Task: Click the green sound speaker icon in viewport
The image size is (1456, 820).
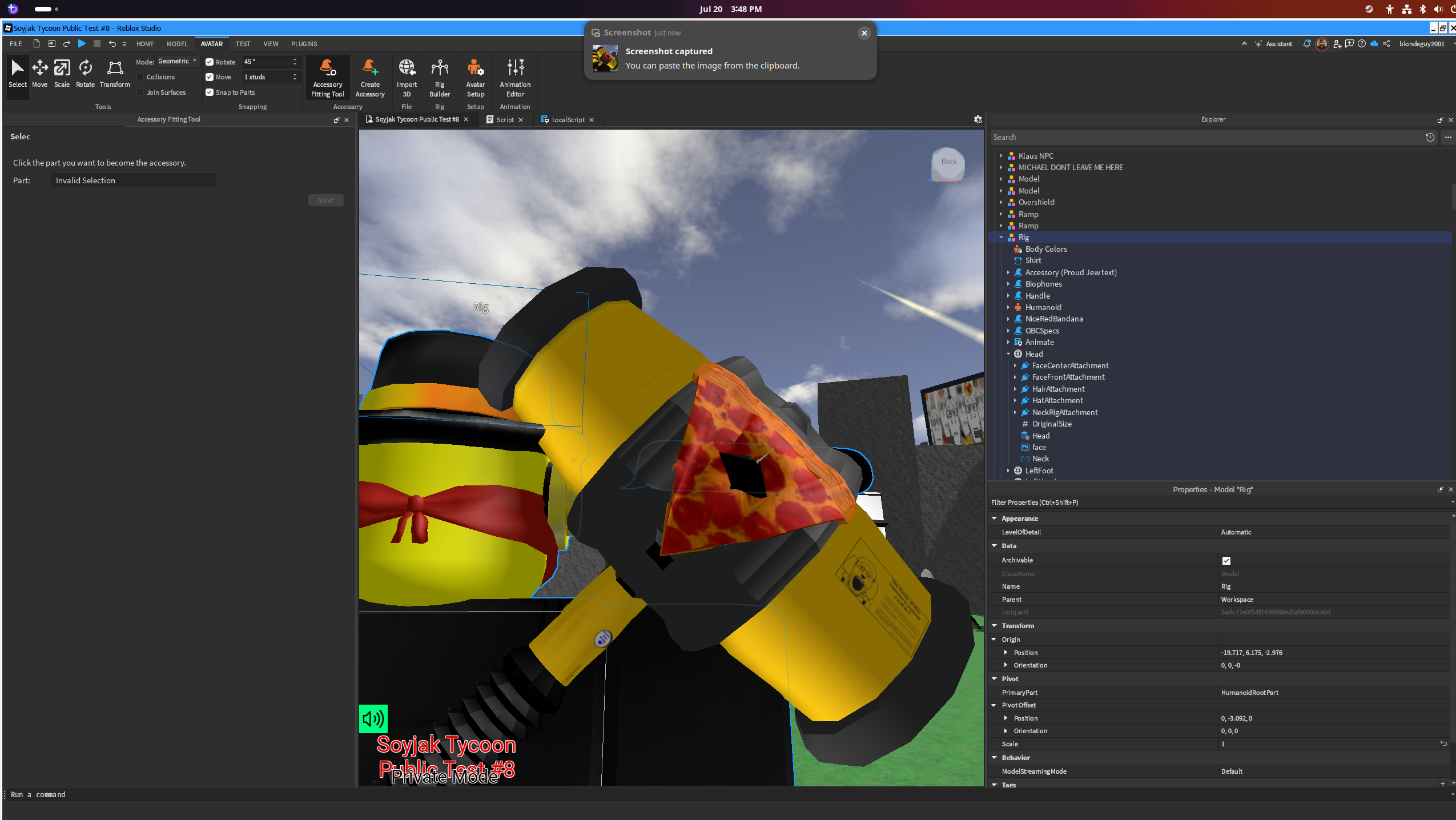Action: pyautogui.click(x=373, y=719)
